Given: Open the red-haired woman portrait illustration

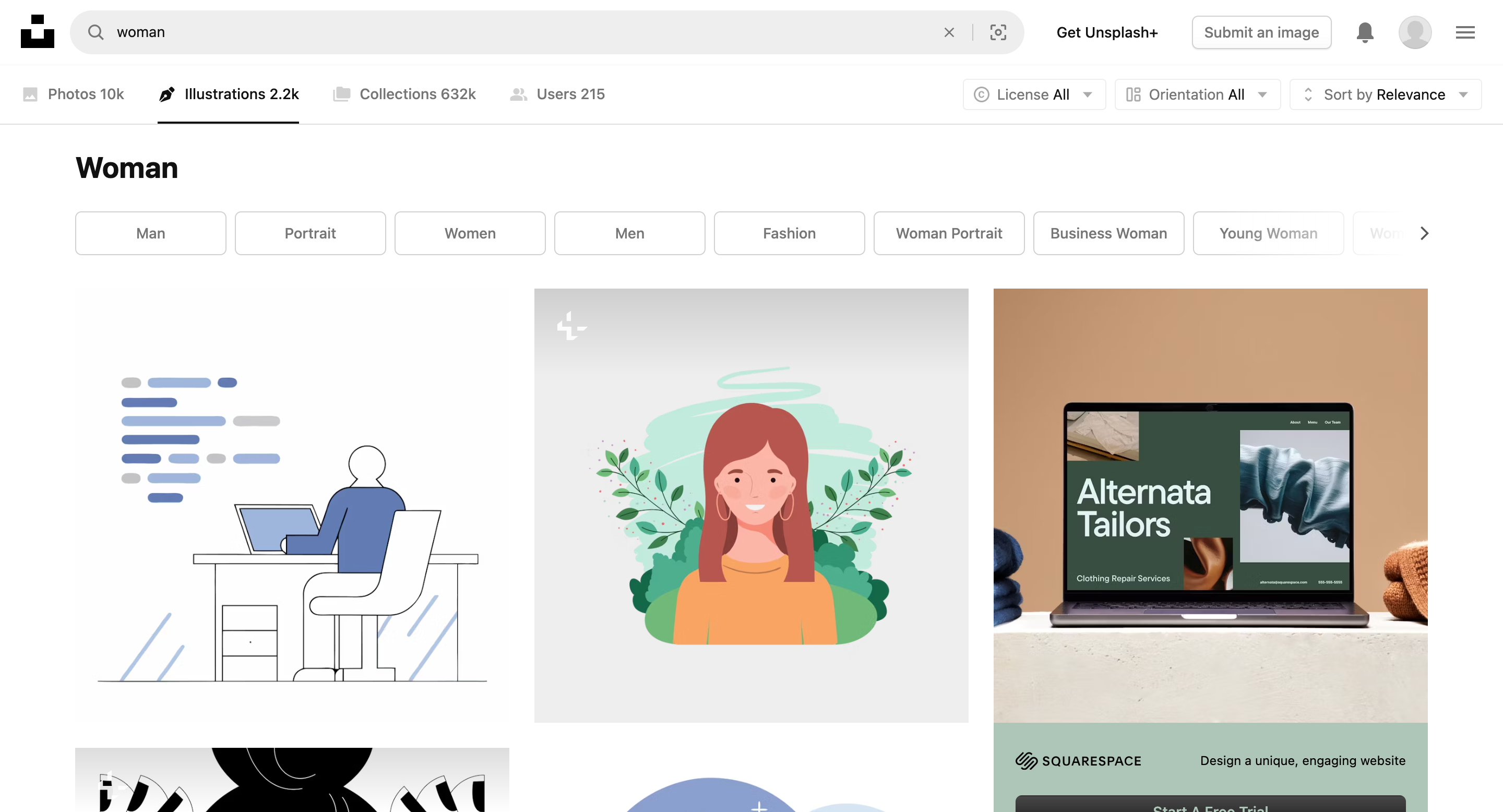Looking at the screenshot, I should pyautogui.click(x=751, y=505).
